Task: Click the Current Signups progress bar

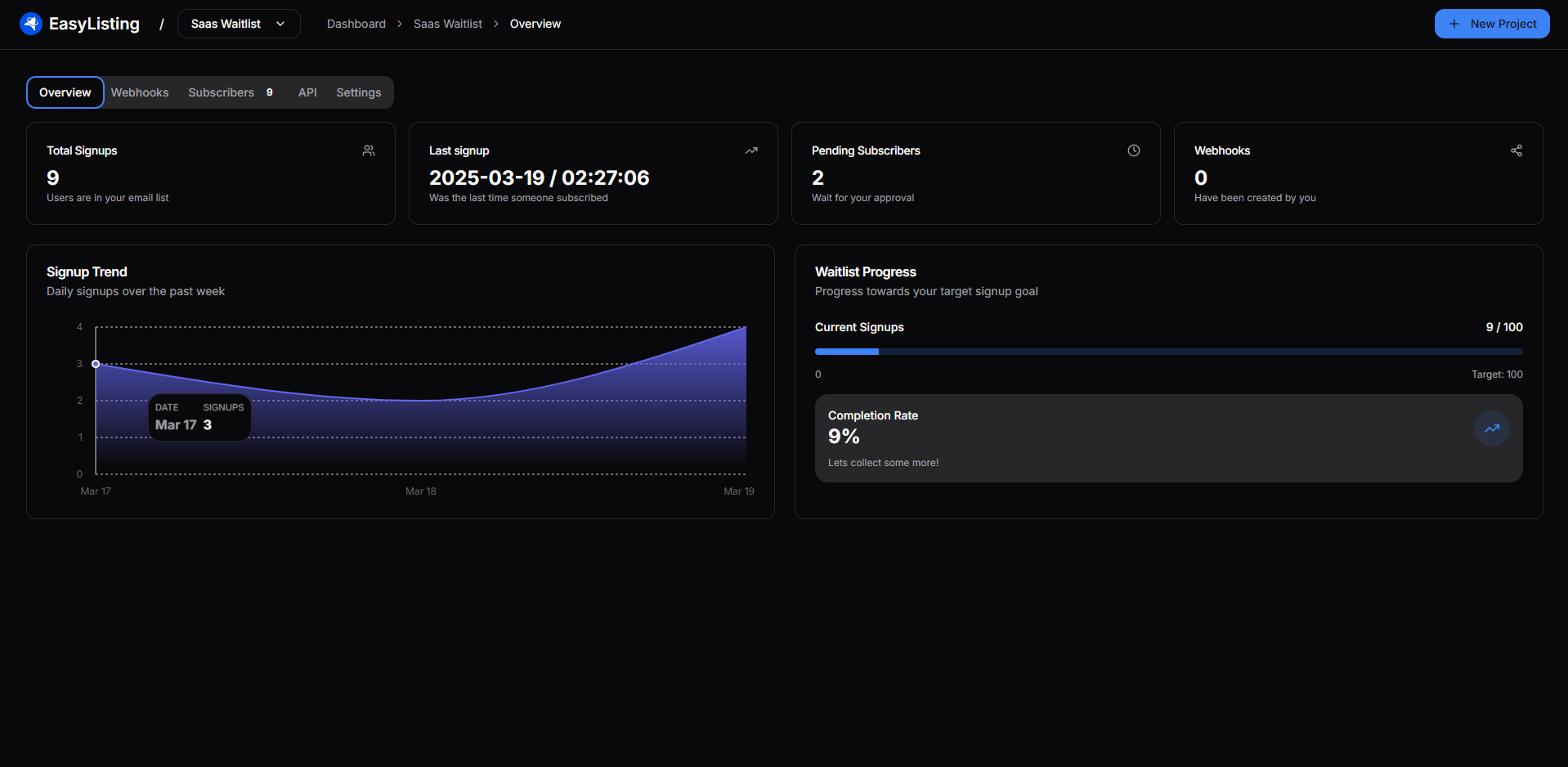Action: click(1169, 352)
